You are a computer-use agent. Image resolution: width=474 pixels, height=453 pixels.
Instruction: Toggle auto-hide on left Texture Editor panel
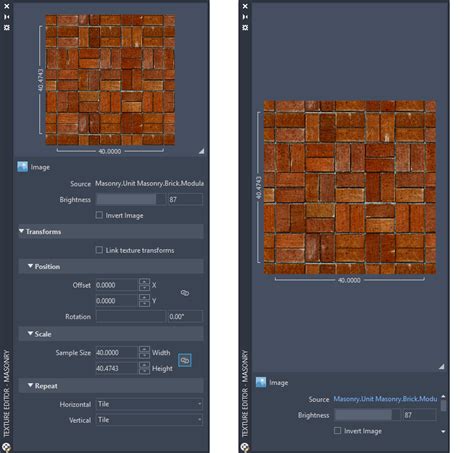point(7,17)
